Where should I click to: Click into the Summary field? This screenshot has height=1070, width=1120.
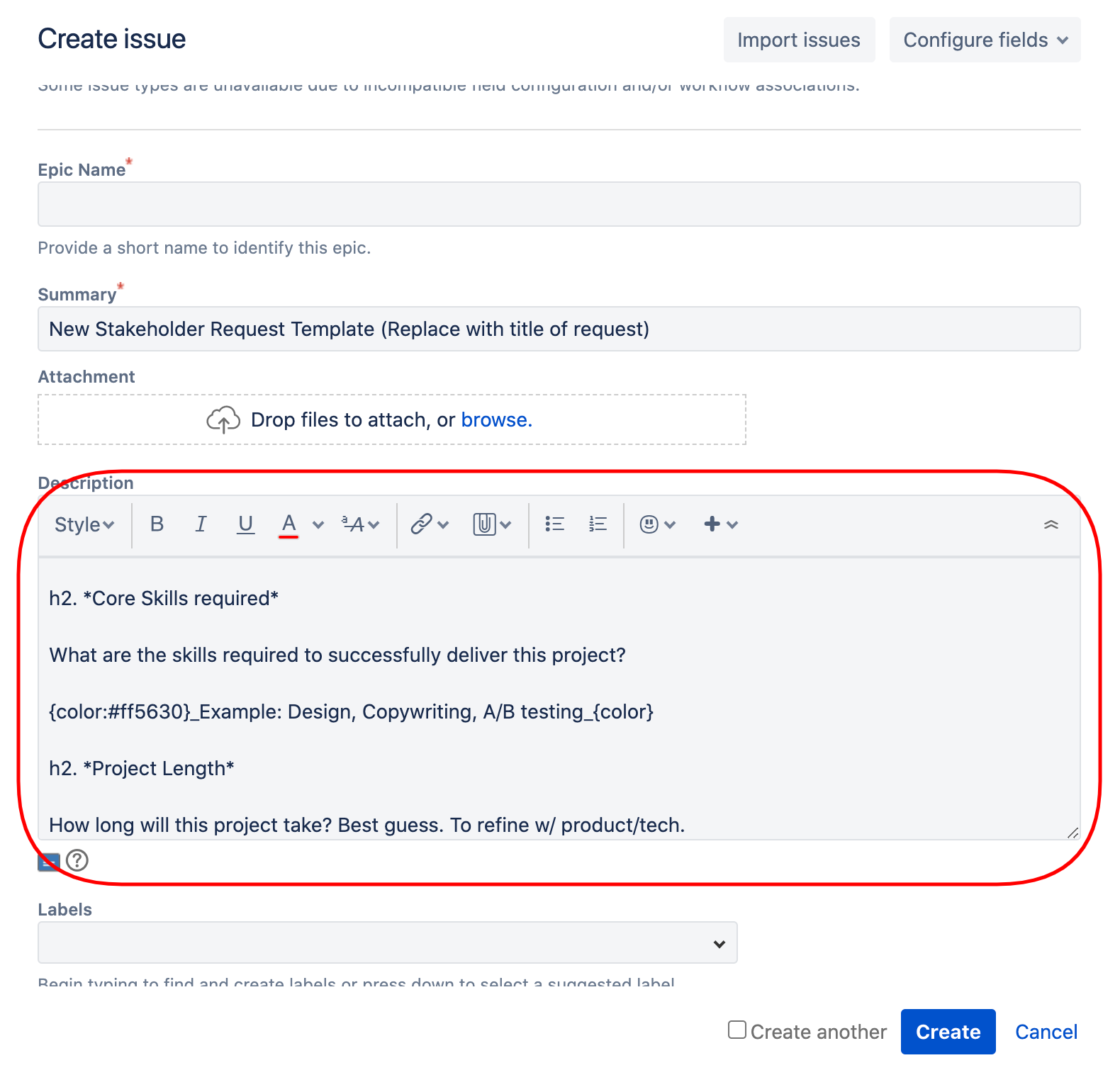(x=559, y=329)
